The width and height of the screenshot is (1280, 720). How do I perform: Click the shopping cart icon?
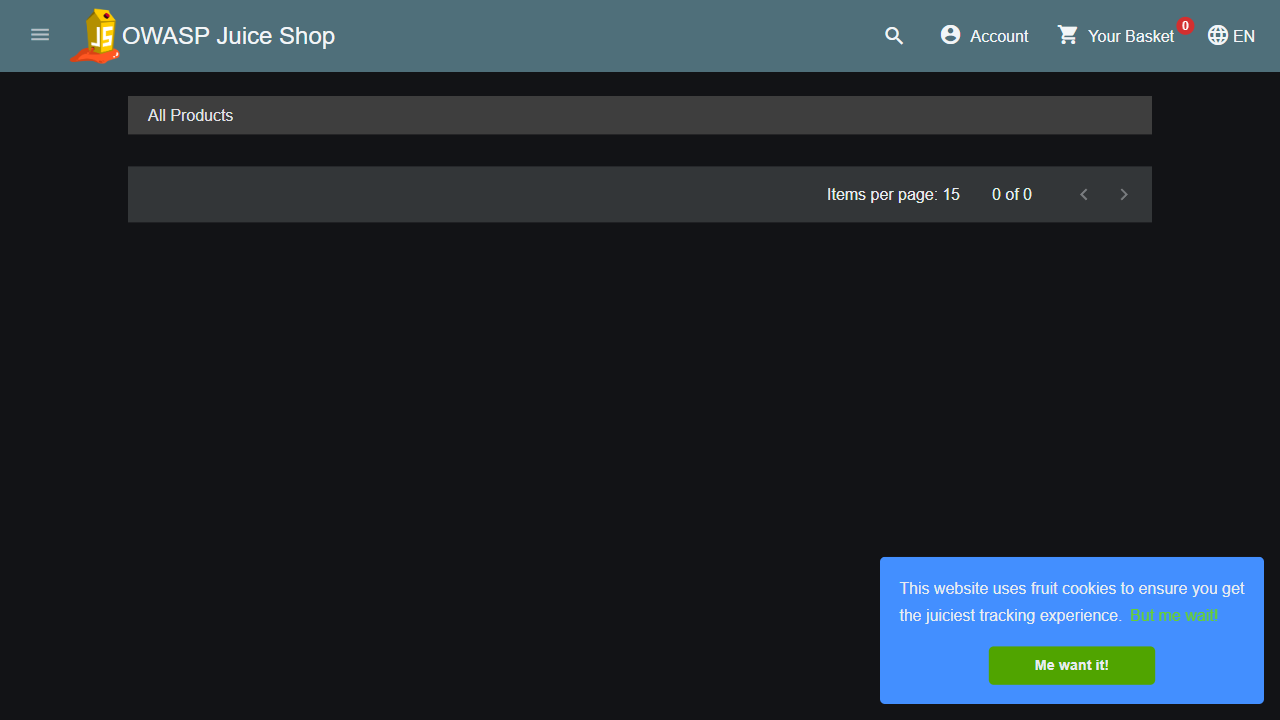click(x=1068, y=35)
